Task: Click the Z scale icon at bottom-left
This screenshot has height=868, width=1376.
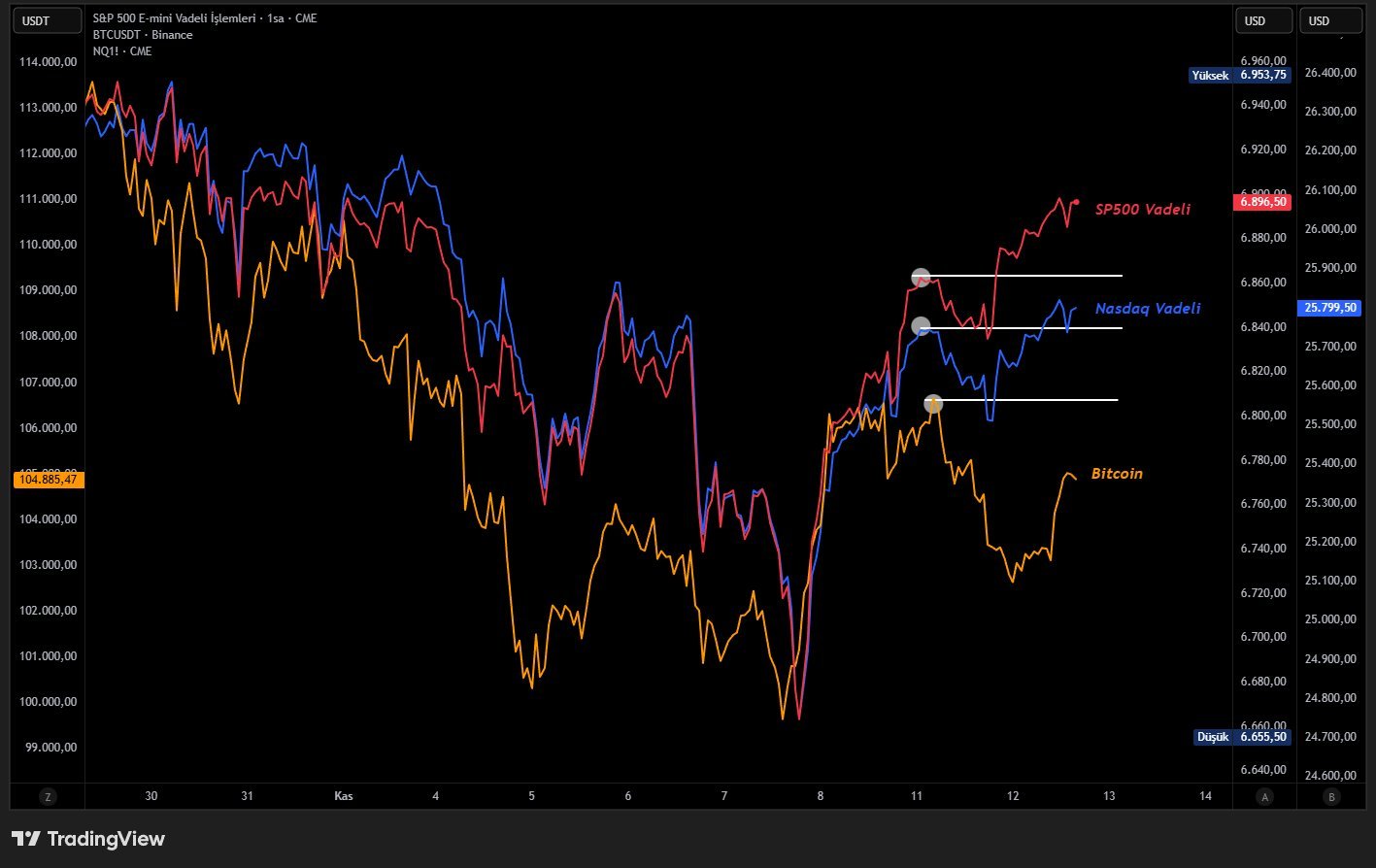Action: pos(47,796)
